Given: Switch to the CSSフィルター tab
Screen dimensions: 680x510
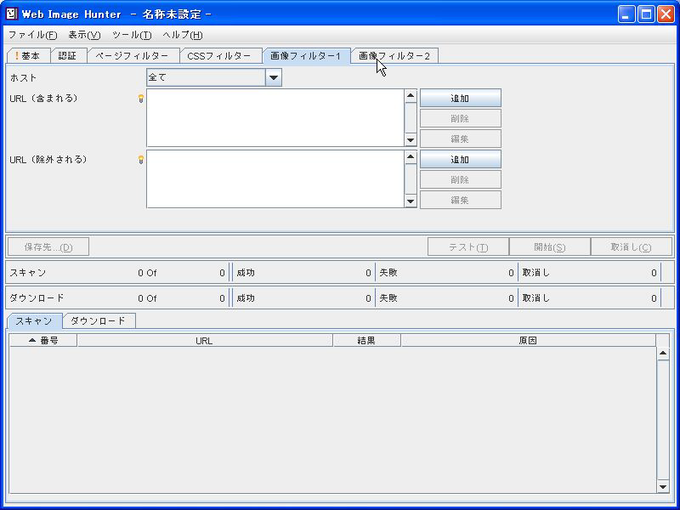Looking at the screenshot, I should coord(219,56).
